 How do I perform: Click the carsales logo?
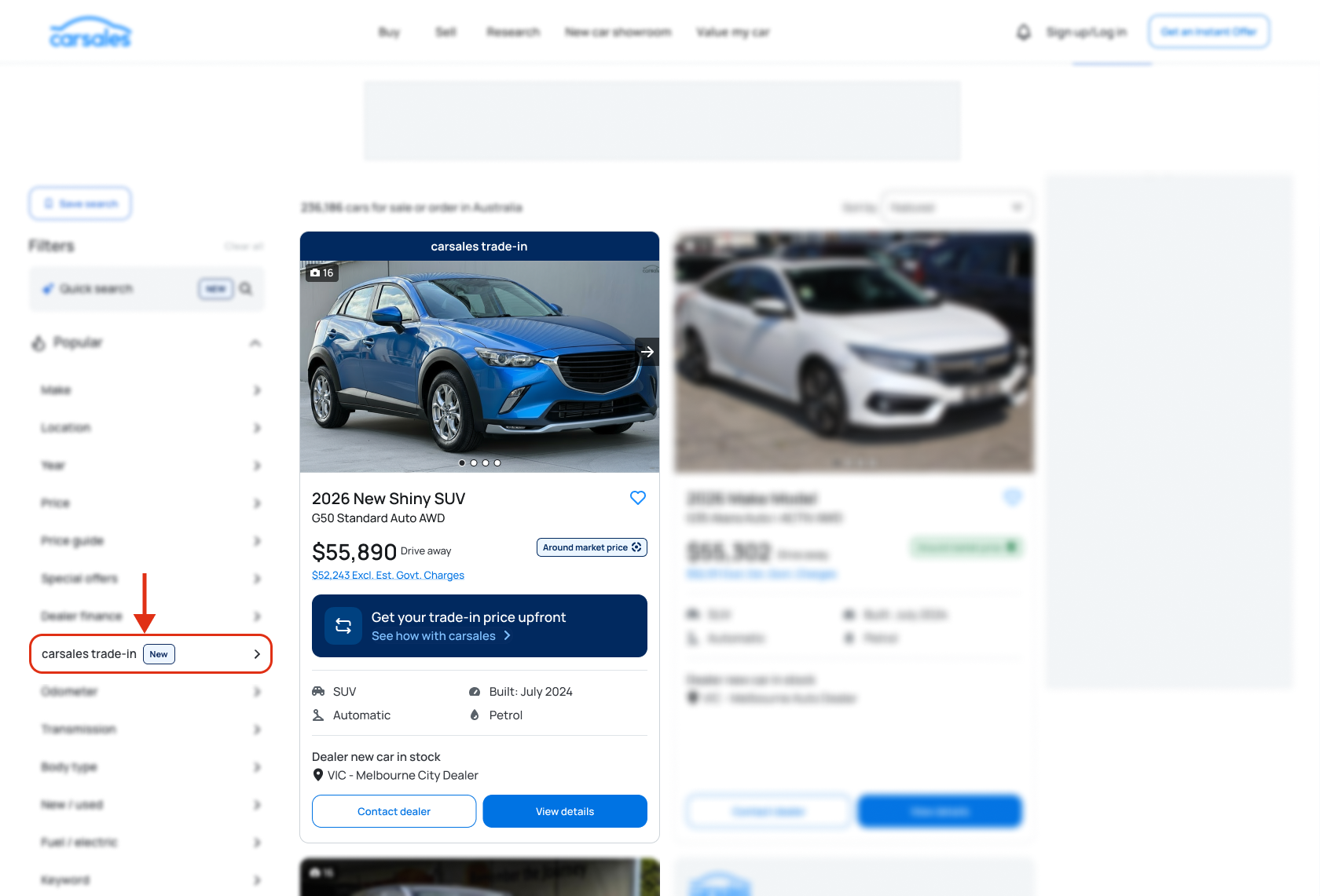click(90, 32)
